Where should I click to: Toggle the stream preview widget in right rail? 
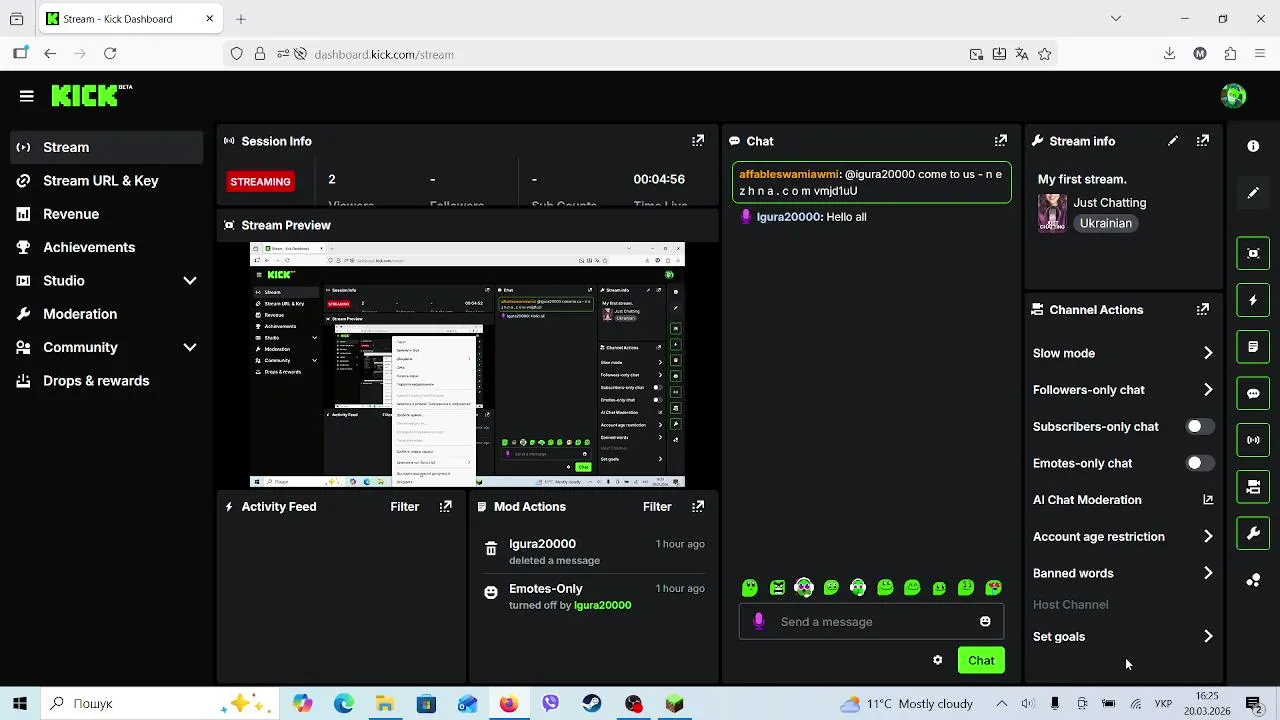(1253, 253)
